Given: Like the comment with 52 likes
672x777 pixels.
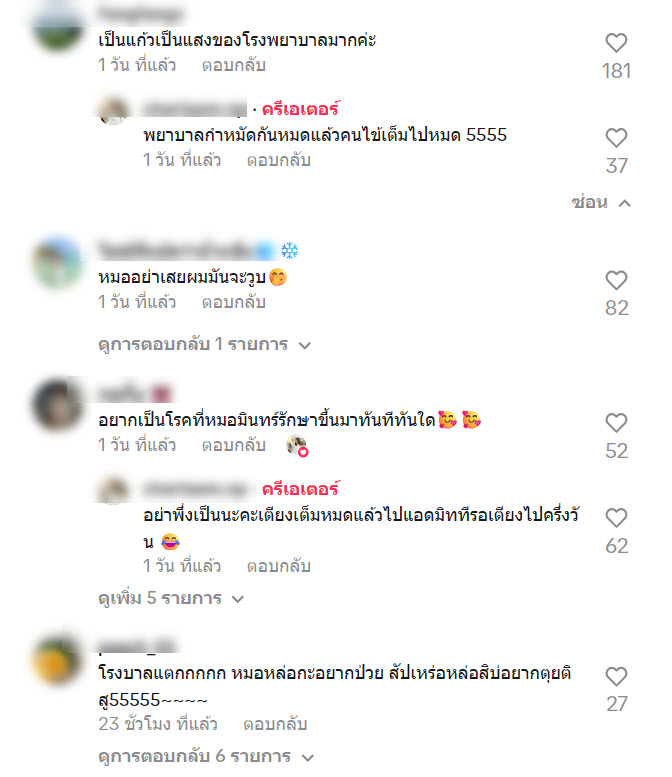Looking at the screenshot, I should [616, 423].
